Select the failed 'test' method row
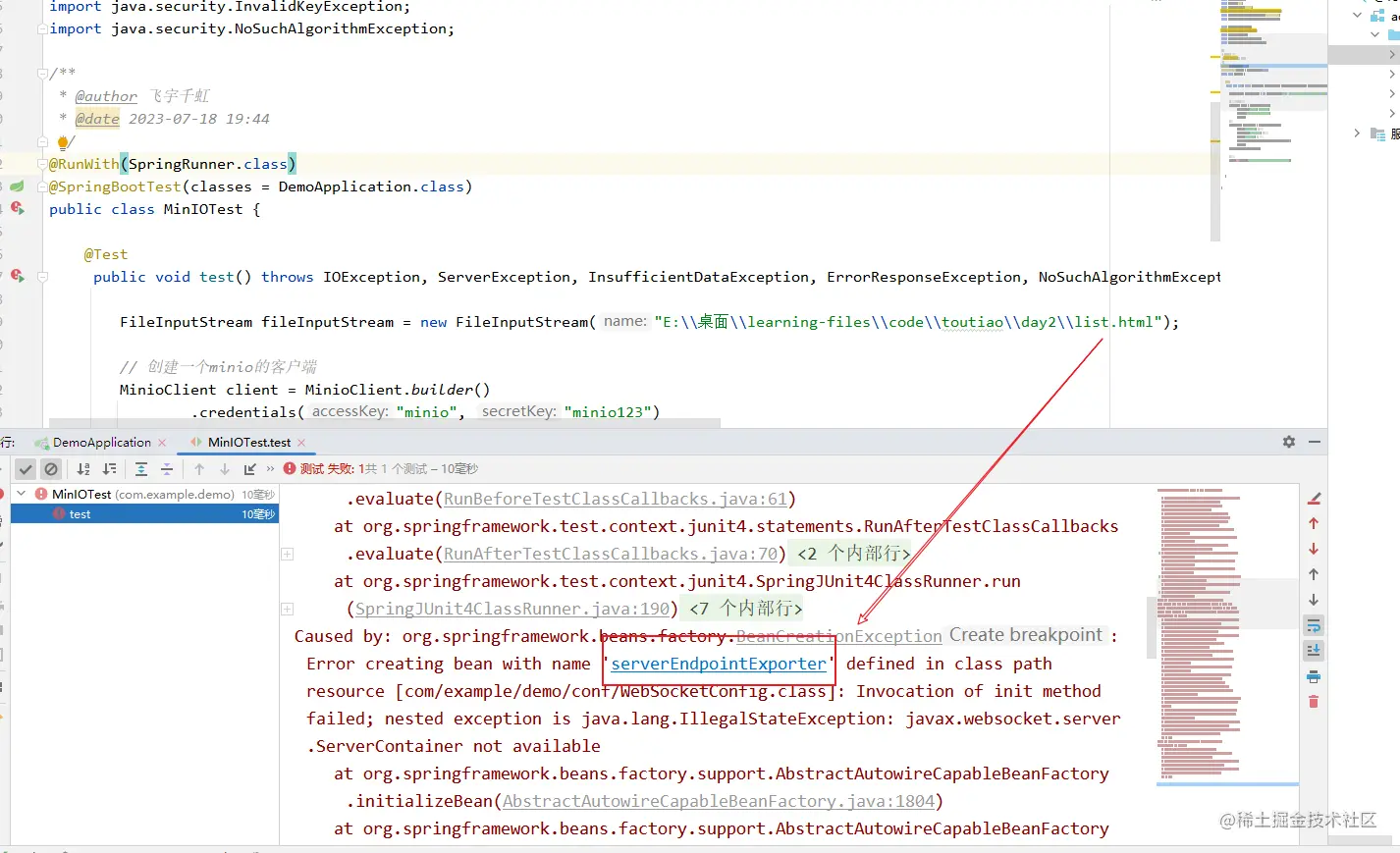Screen dimensions: 1400x853 [x=144, y=513]
